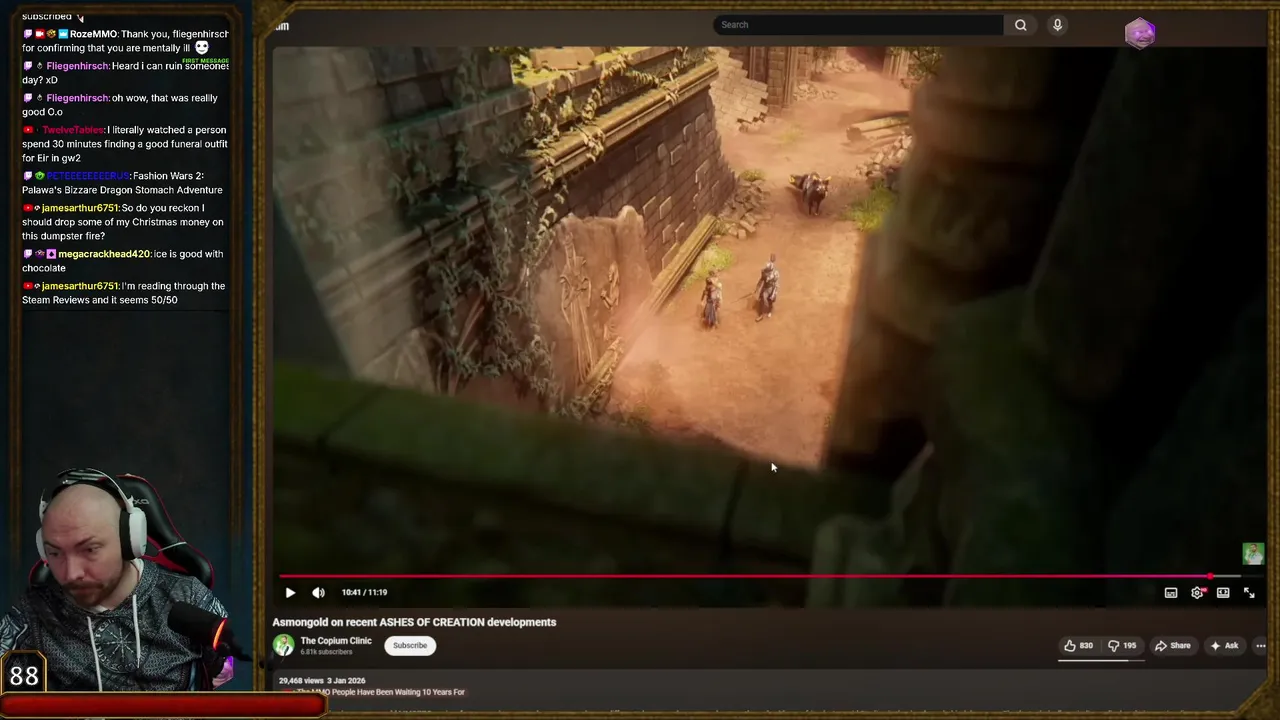
Task: Start voice search with microphone icon
Action: 1057,25
